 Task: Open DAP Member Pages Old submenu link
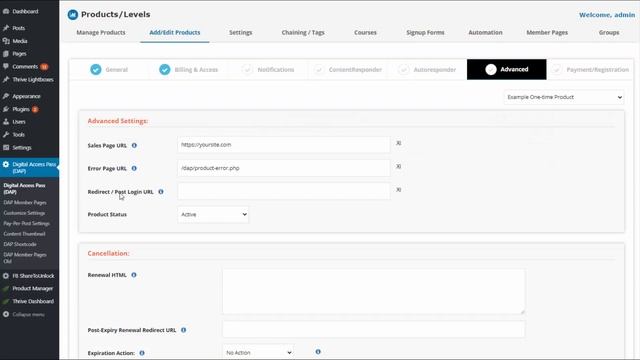[x=25, y=258]
